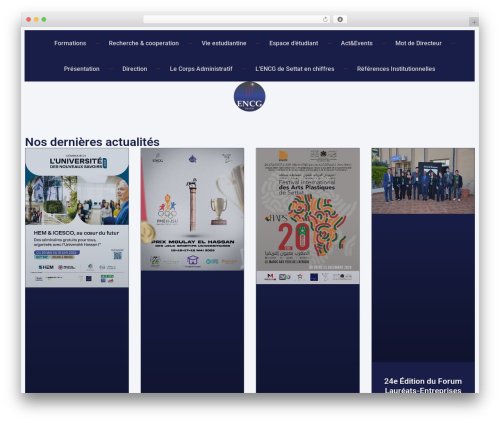Open Espace d'étudiant menu item
This screenshot has width=500, height=423.
[294, 43]
